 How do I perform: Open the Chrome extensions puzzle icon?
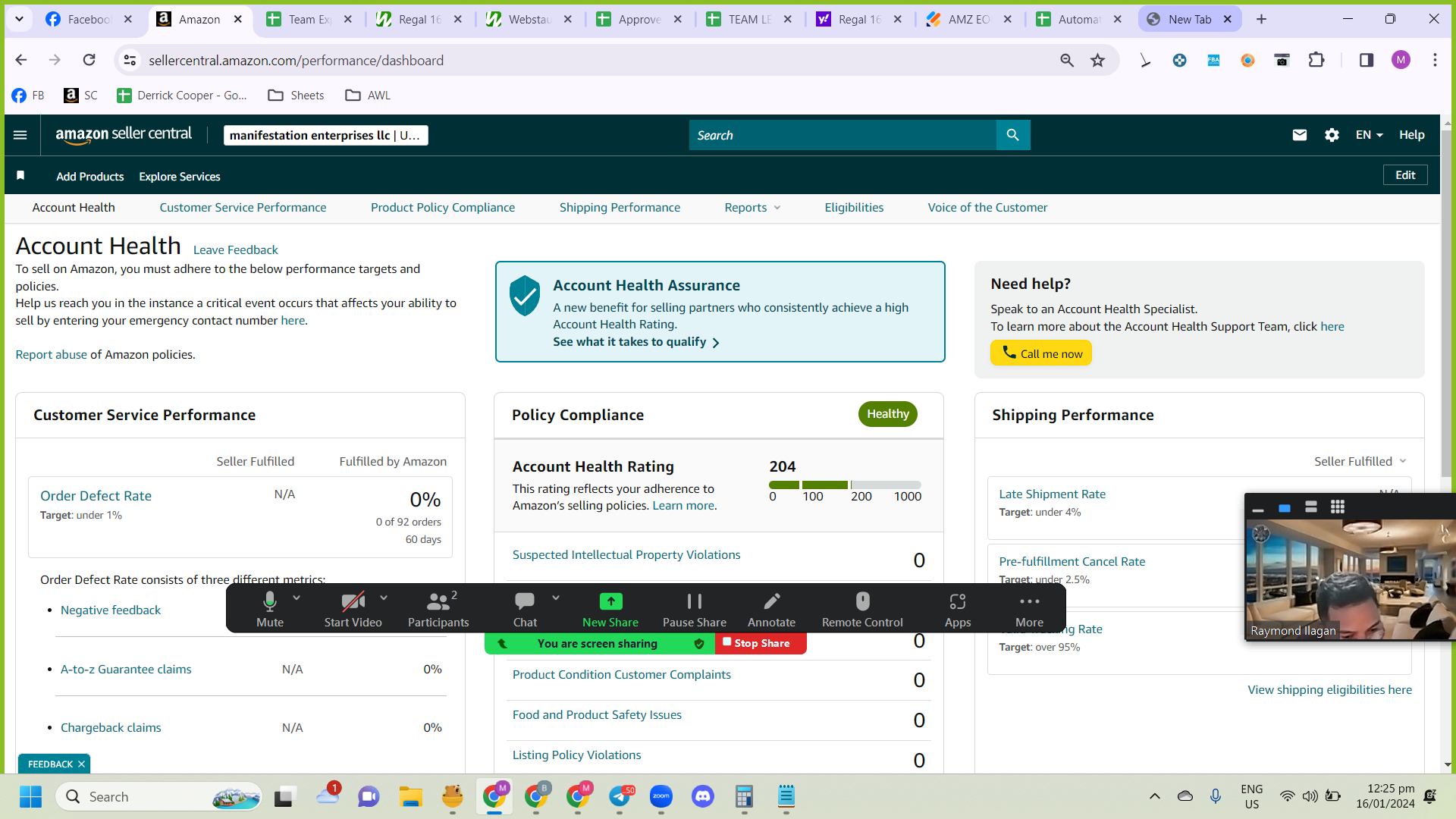pyautogui.click(x=1316, y=61)
